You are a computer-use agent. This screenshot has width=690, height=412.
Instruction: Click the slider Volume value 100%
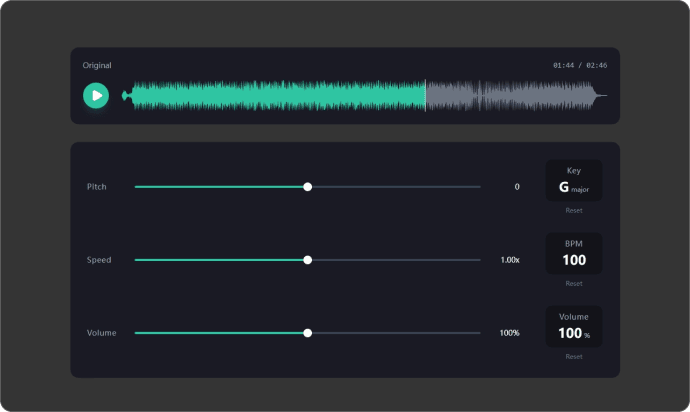point(510,333)
